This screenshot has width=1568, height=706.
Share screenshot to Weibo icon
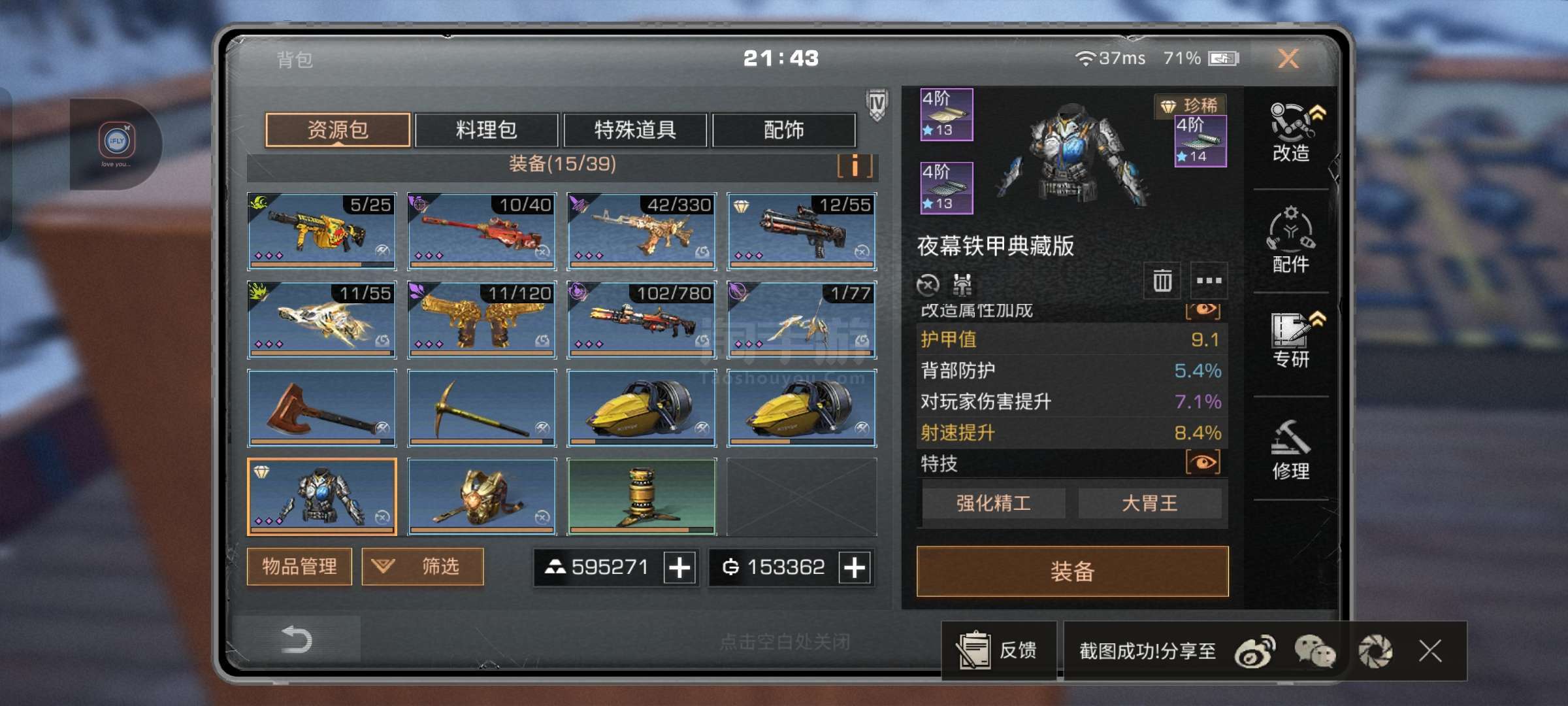[1254, 652]
